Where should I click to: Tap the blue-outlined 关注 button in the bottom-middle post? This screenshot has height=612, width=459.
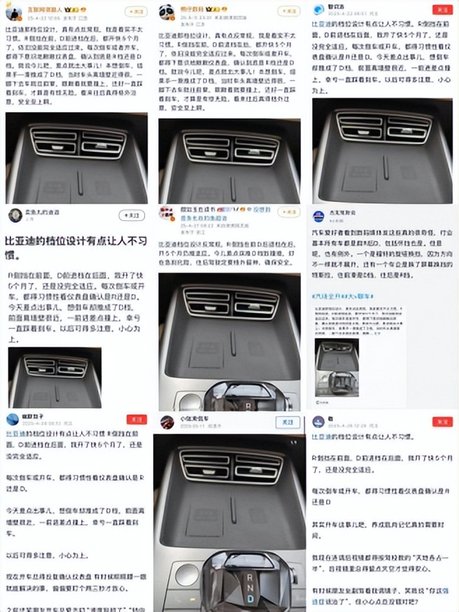pos(288,422)
